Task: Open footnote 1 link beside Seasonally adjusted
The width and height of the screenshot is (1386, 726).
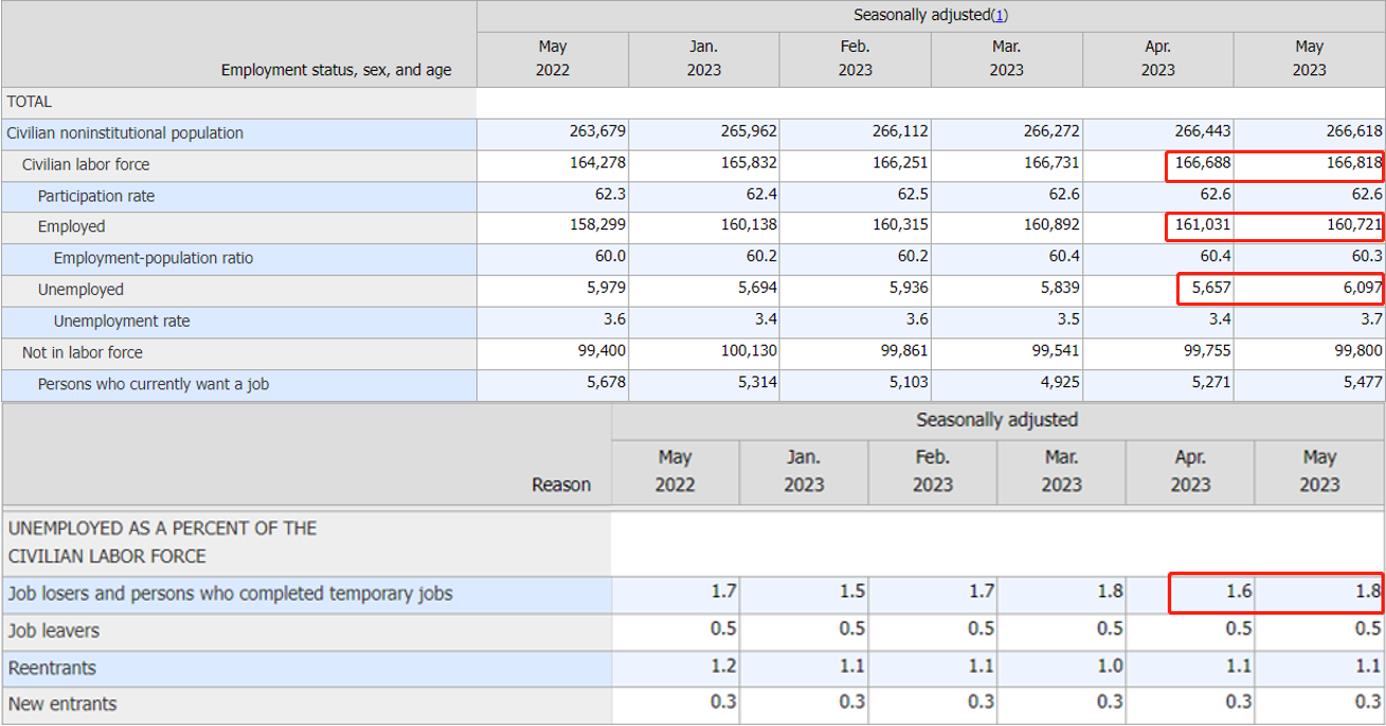Action: click(1000, 15)
